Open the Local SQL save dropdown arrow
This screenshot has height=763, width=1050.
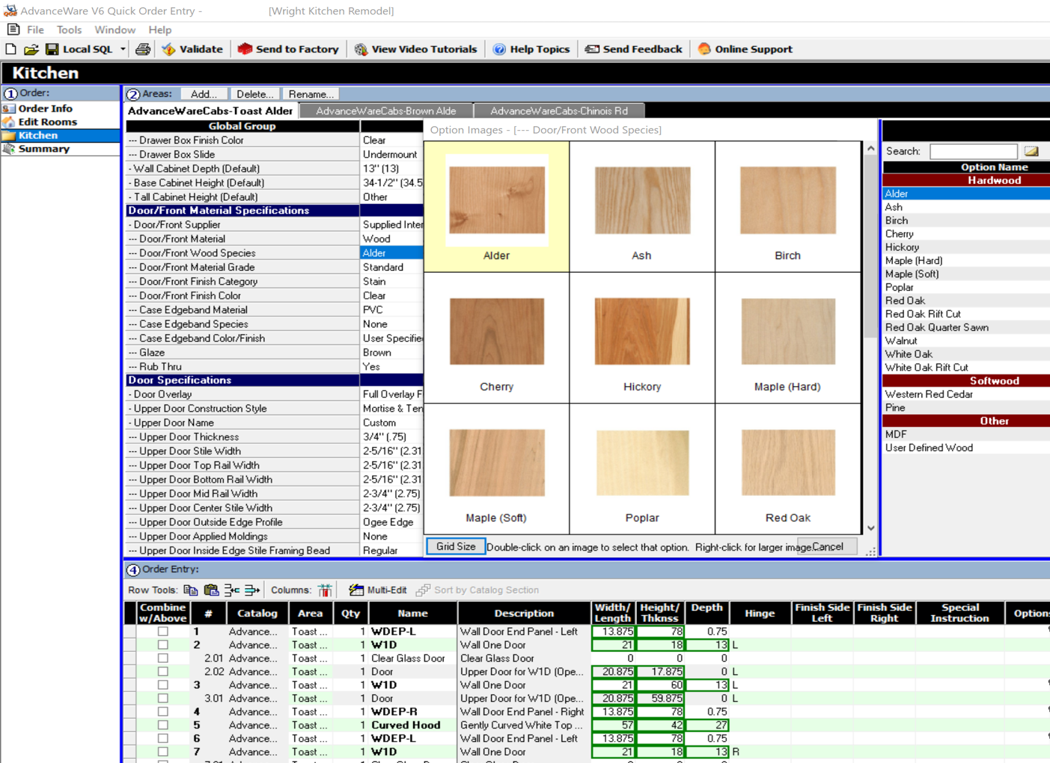click(x=123, y=49)
